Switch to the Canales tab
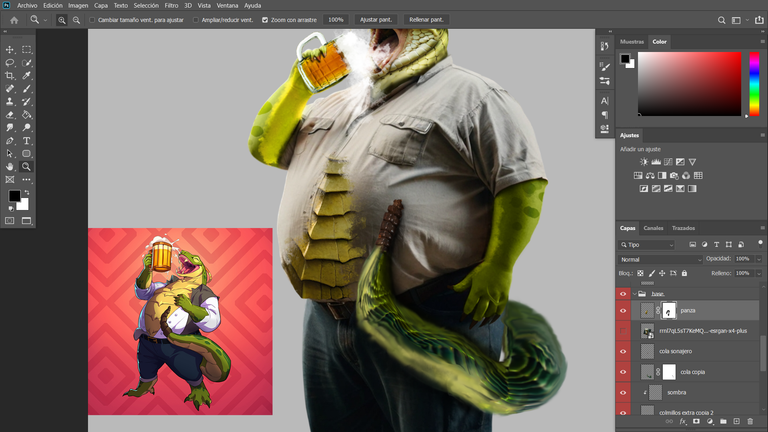This screenshot has width=768, height=432. point(653,228)
